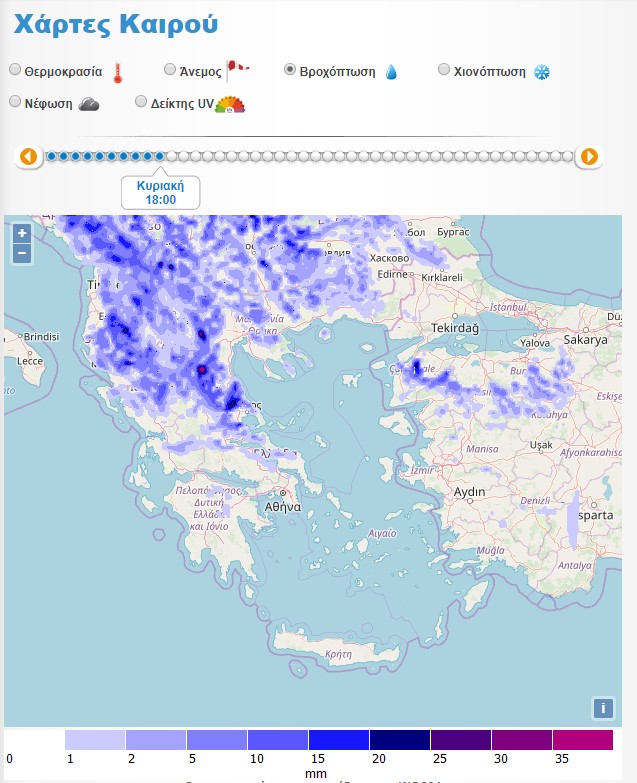Click the snowflake icon for Χιονόπτωση
Image resolution: width=637 pixels, height=783 pixels.
pyautogui.click(x=541, y=72)
